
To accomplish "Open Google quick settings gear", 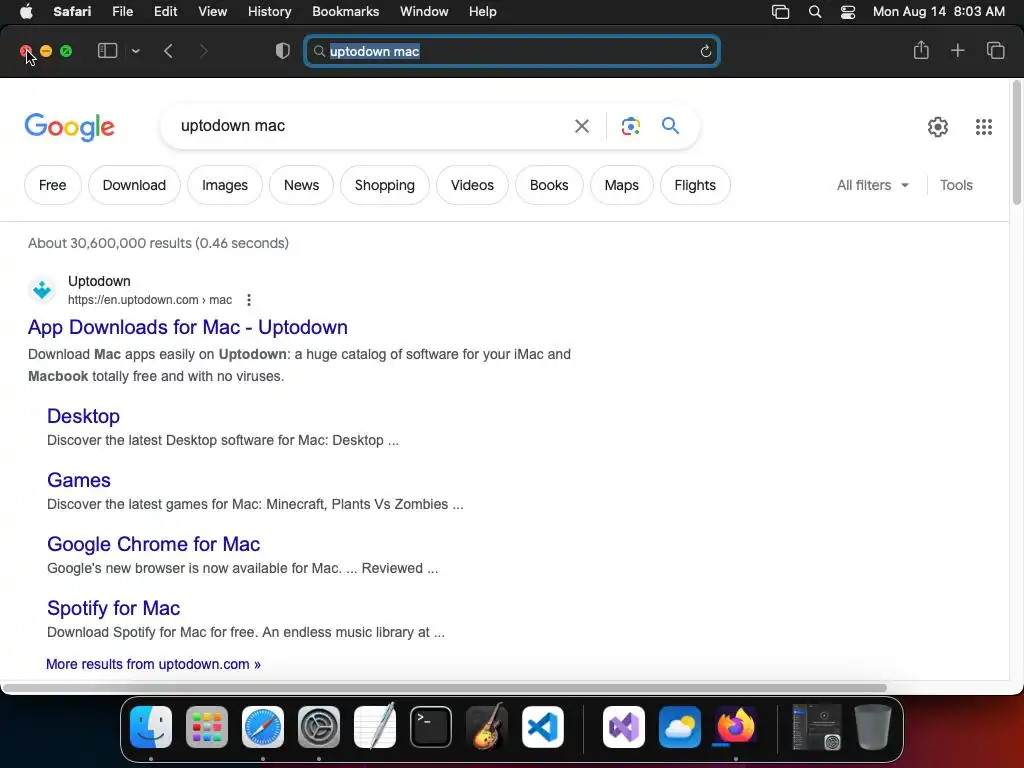I will (x=938, y=127).
